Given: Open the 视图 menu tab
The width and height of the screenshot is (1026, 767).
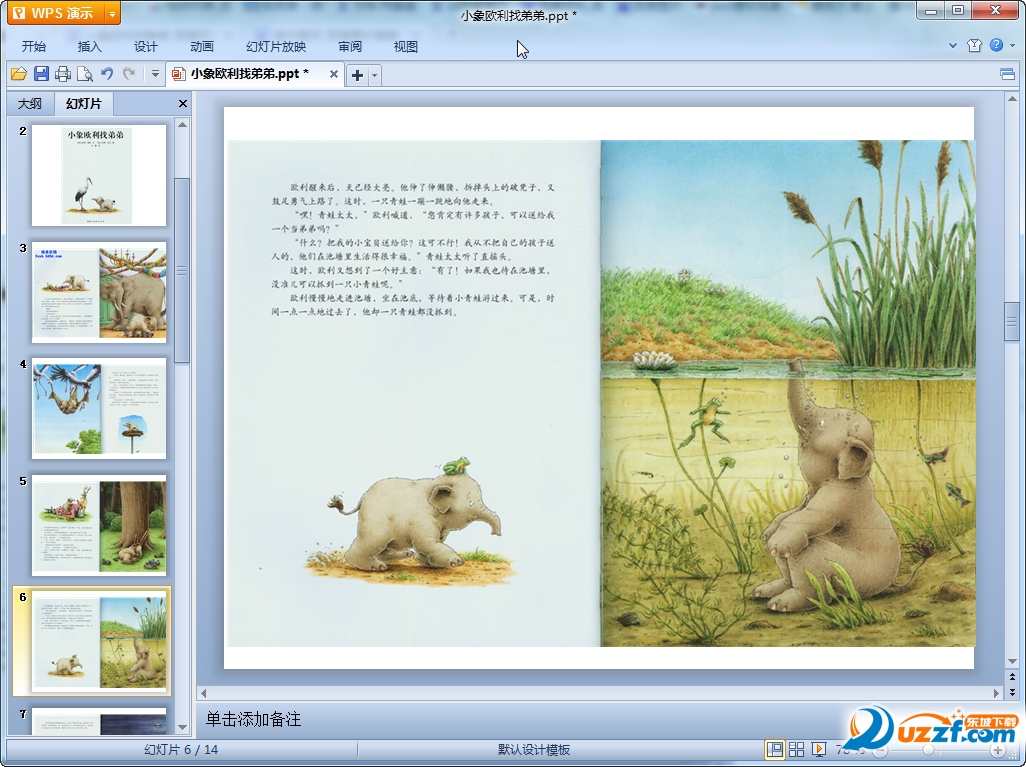Looking at the screenshot, I should coord(406,46).
